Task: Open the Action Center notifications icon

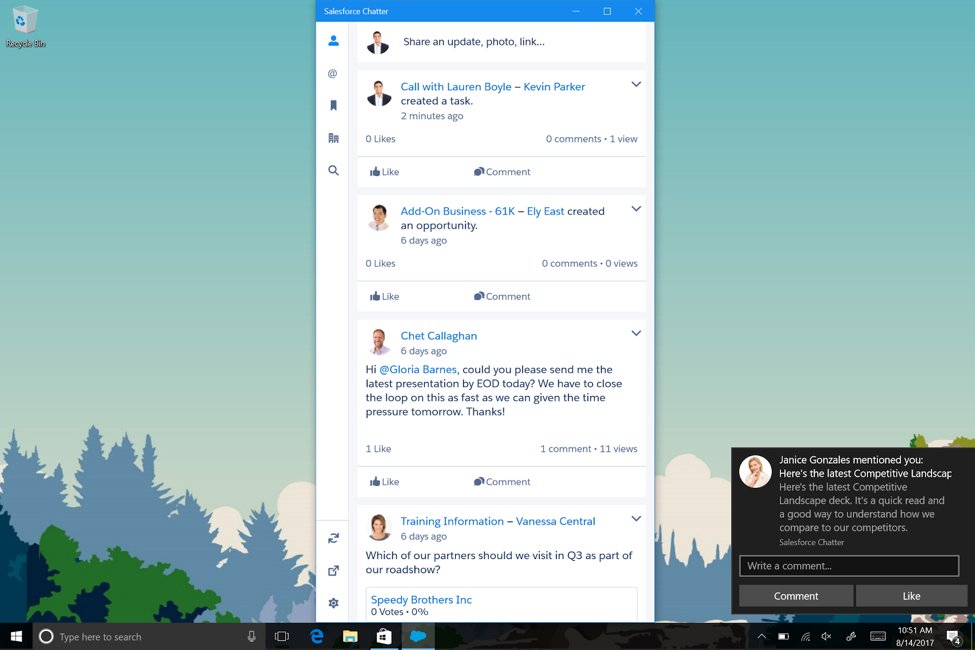Action: point(954,636)
